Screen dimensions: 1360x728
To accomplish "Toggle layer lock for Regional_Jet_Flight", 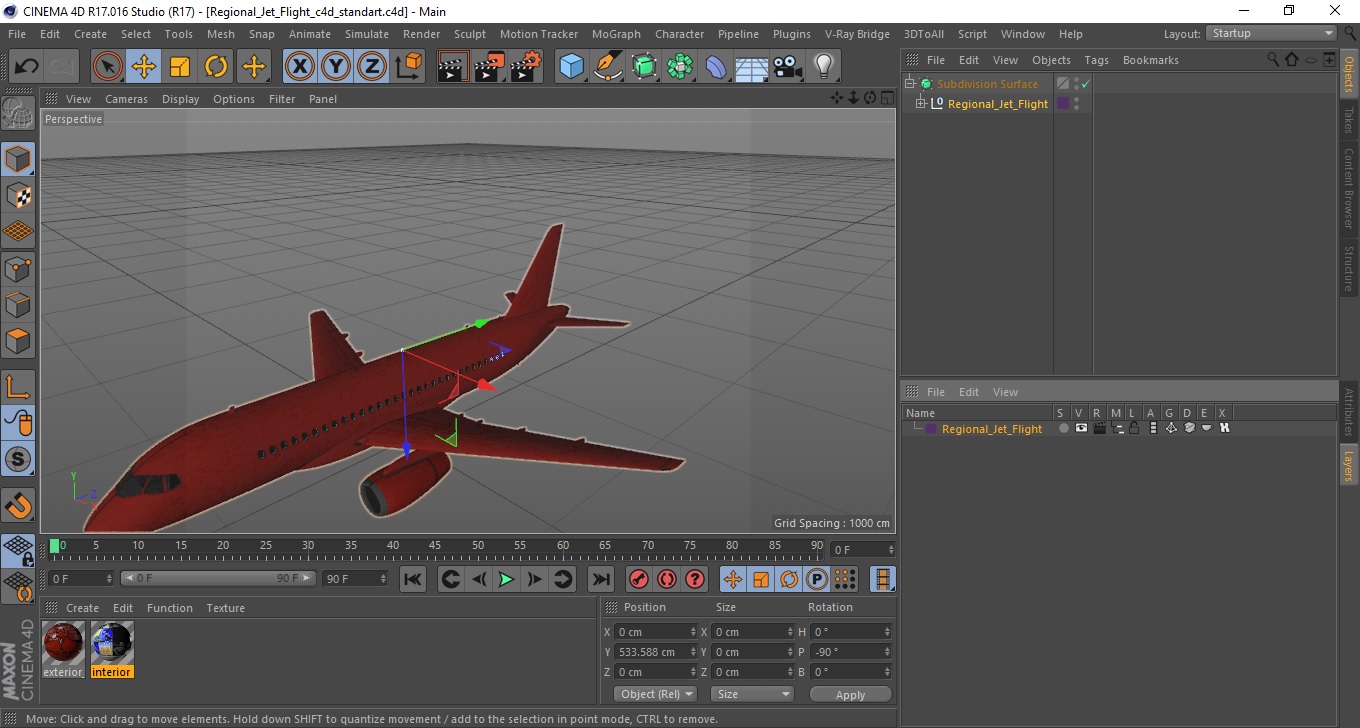I will 1134,428.
